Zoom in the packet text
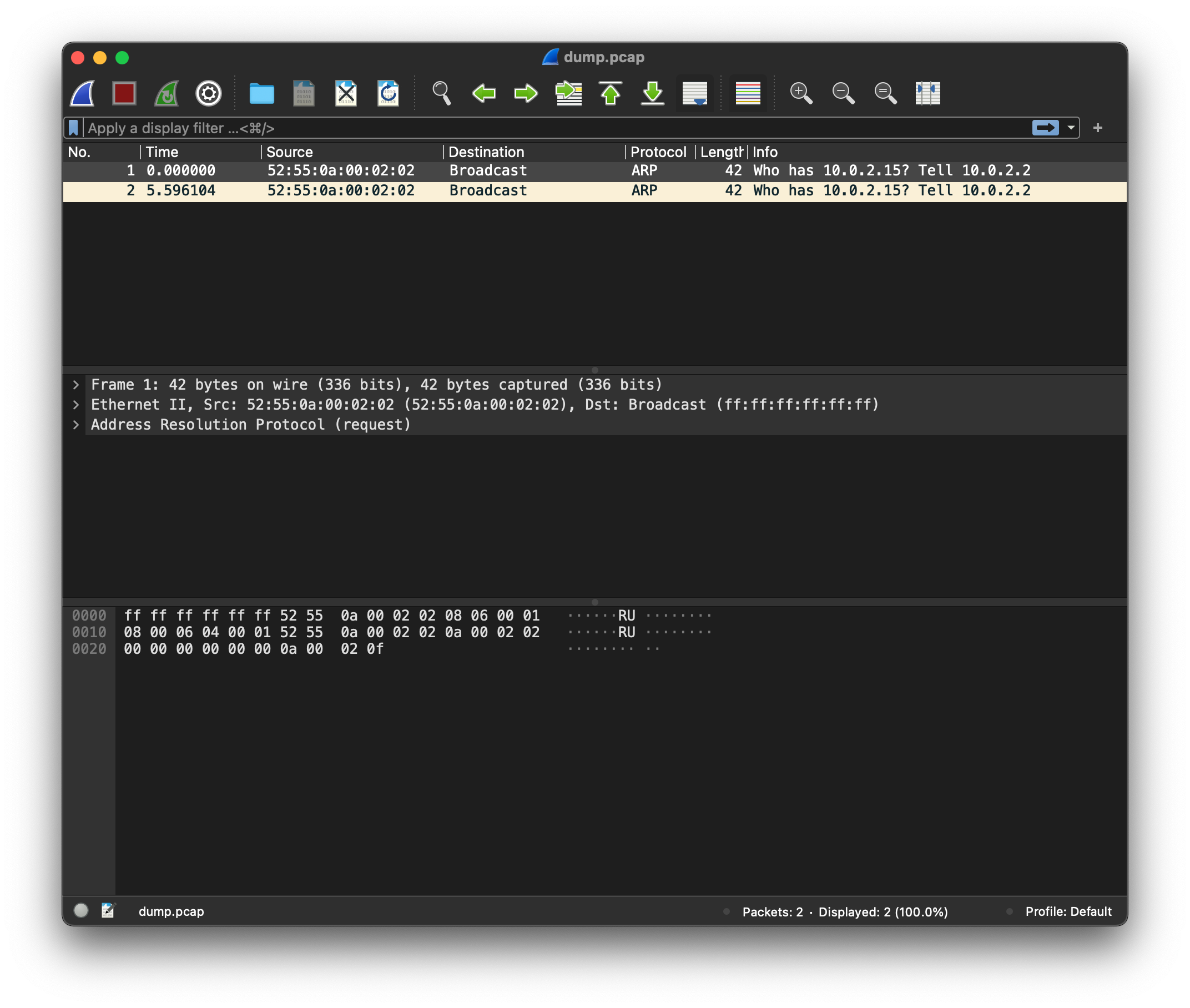Viewport: 1190px width, 1008px height. tap(800, 93)
